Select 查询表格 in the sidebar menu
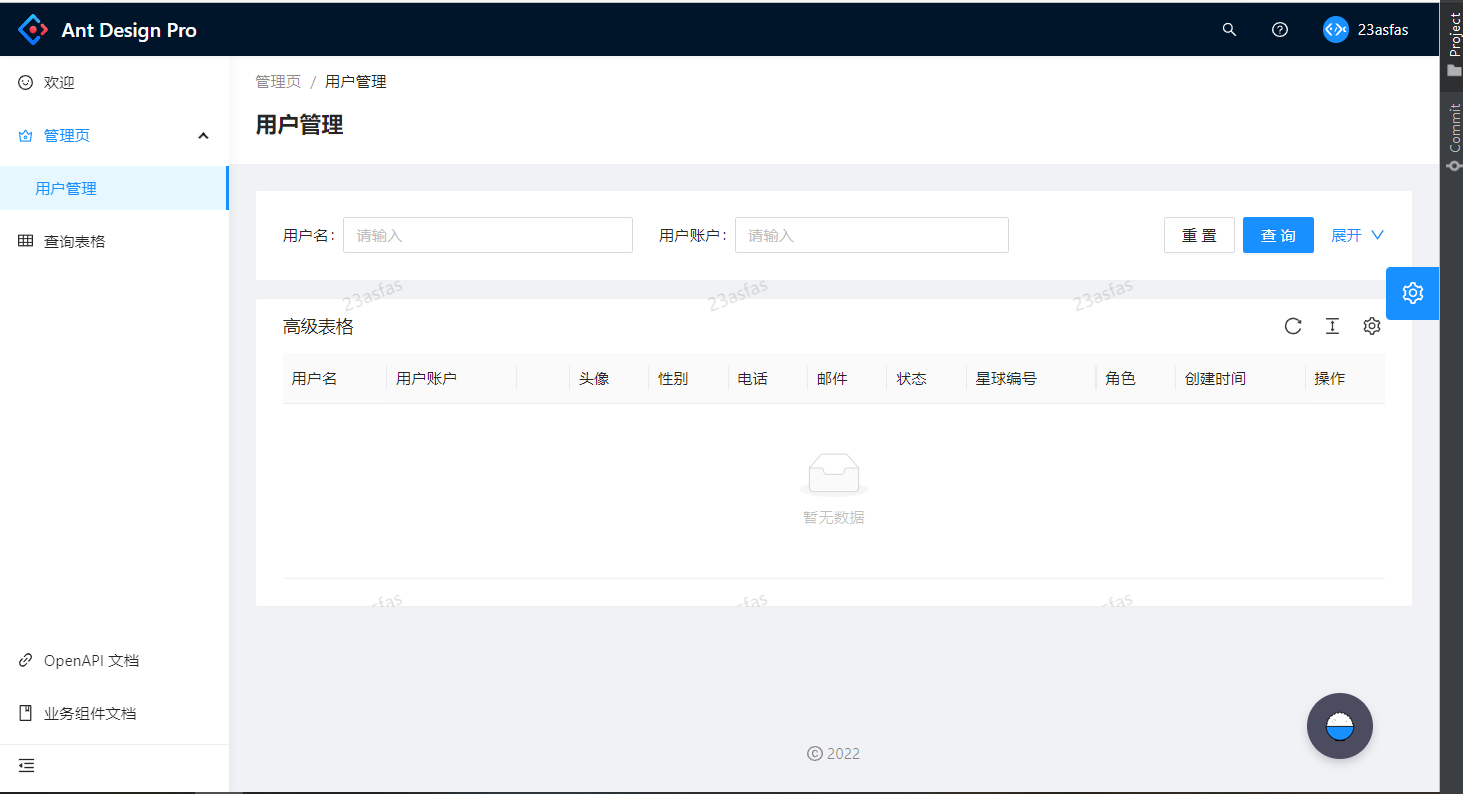1463x794 pixels. pos(75,241)
